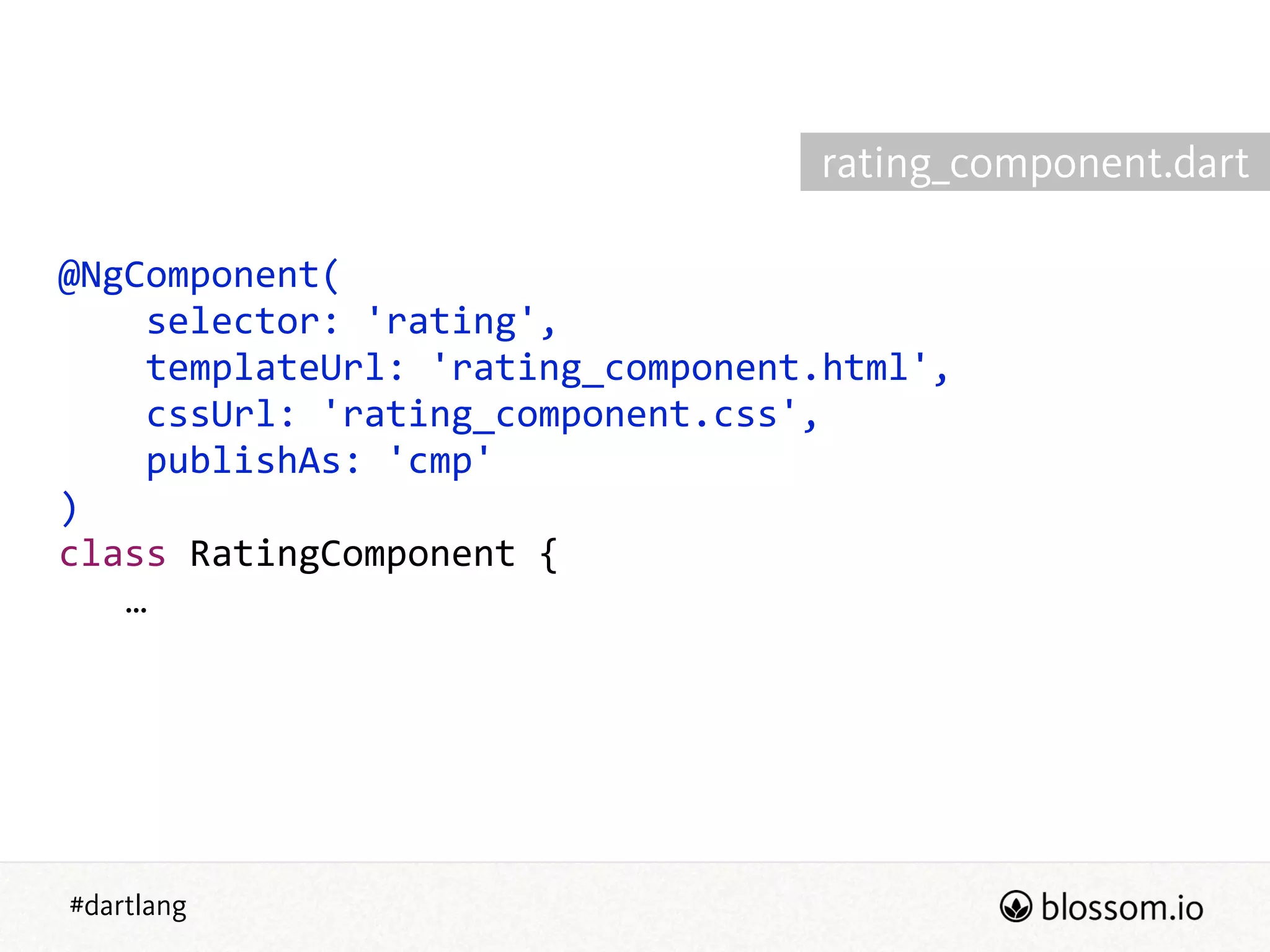Image resolution: width=1270 pixels, height=952 pixels.
Task: Click the selector: 'rating' line
Action: 350,322
